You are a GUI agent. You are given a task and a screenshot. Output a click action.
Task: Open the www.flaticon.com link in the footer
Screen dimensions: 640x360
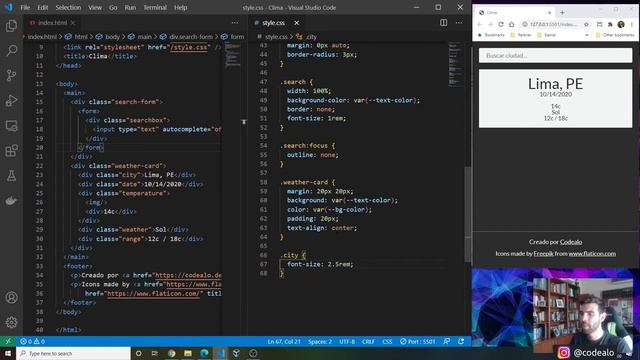592,253
